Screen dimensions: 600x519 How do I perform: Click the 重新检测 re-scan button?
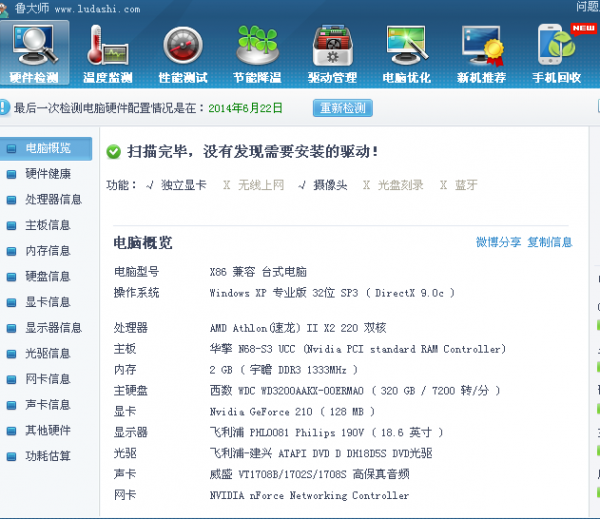[342, 108]
